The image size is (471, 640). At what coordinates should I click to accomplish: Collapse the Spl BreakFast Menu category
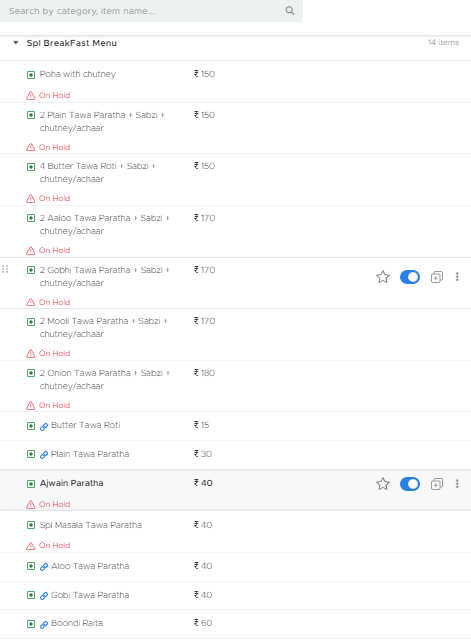[16, 42]
